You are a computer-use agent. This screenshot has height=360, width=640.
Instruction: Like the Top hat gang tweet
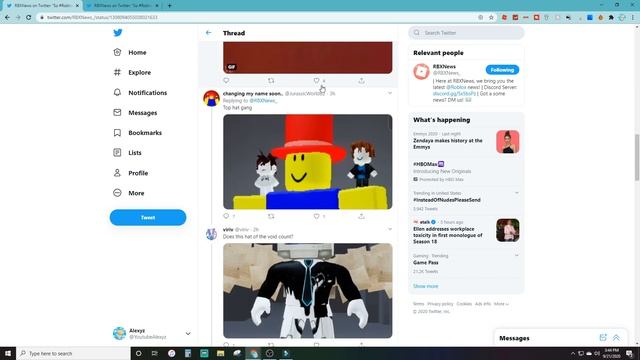[x=316, y=216]
